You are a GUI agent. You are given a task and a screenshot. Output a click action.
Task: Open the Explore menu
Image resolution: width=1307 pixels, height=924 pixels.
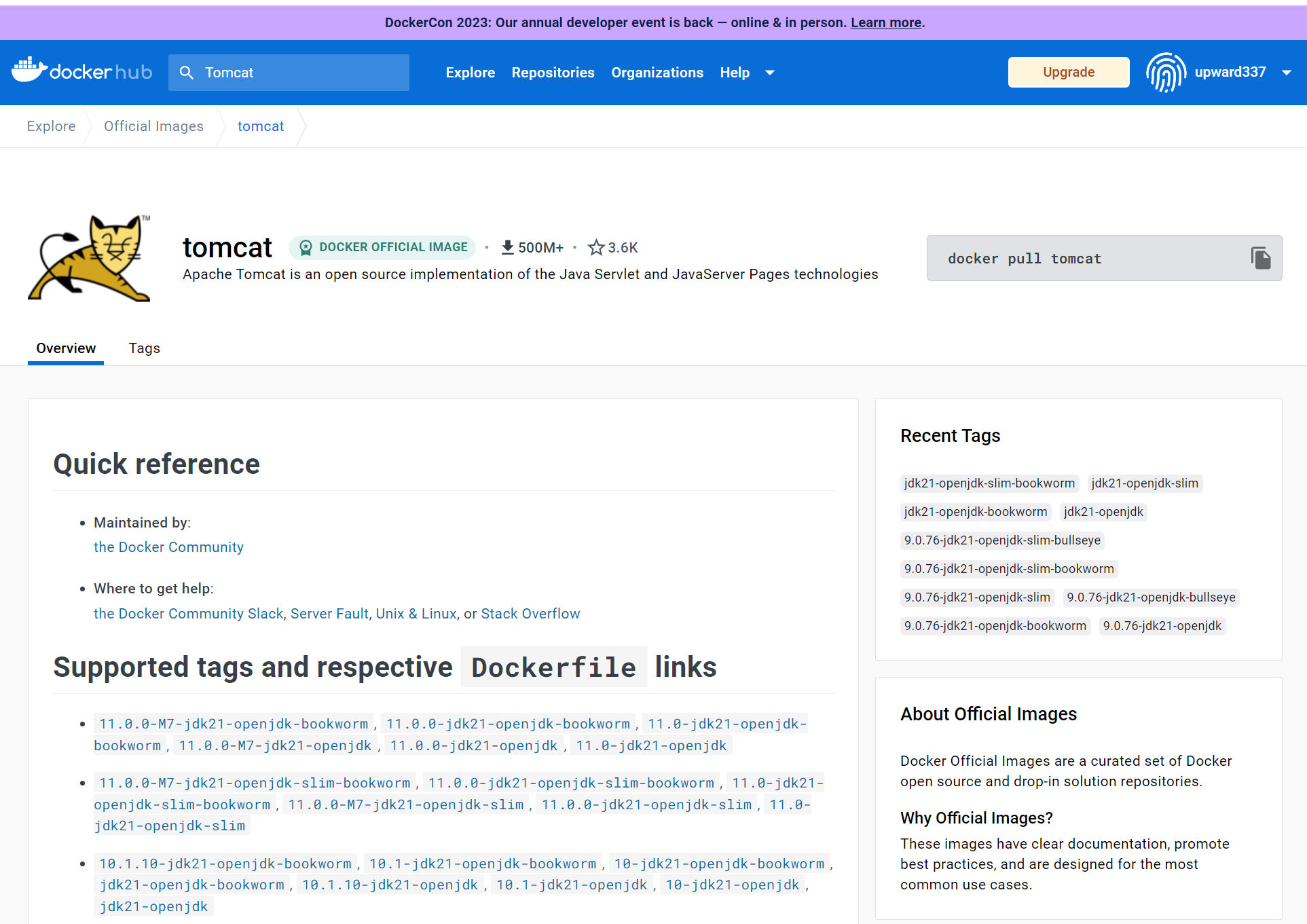click(470, 72)
